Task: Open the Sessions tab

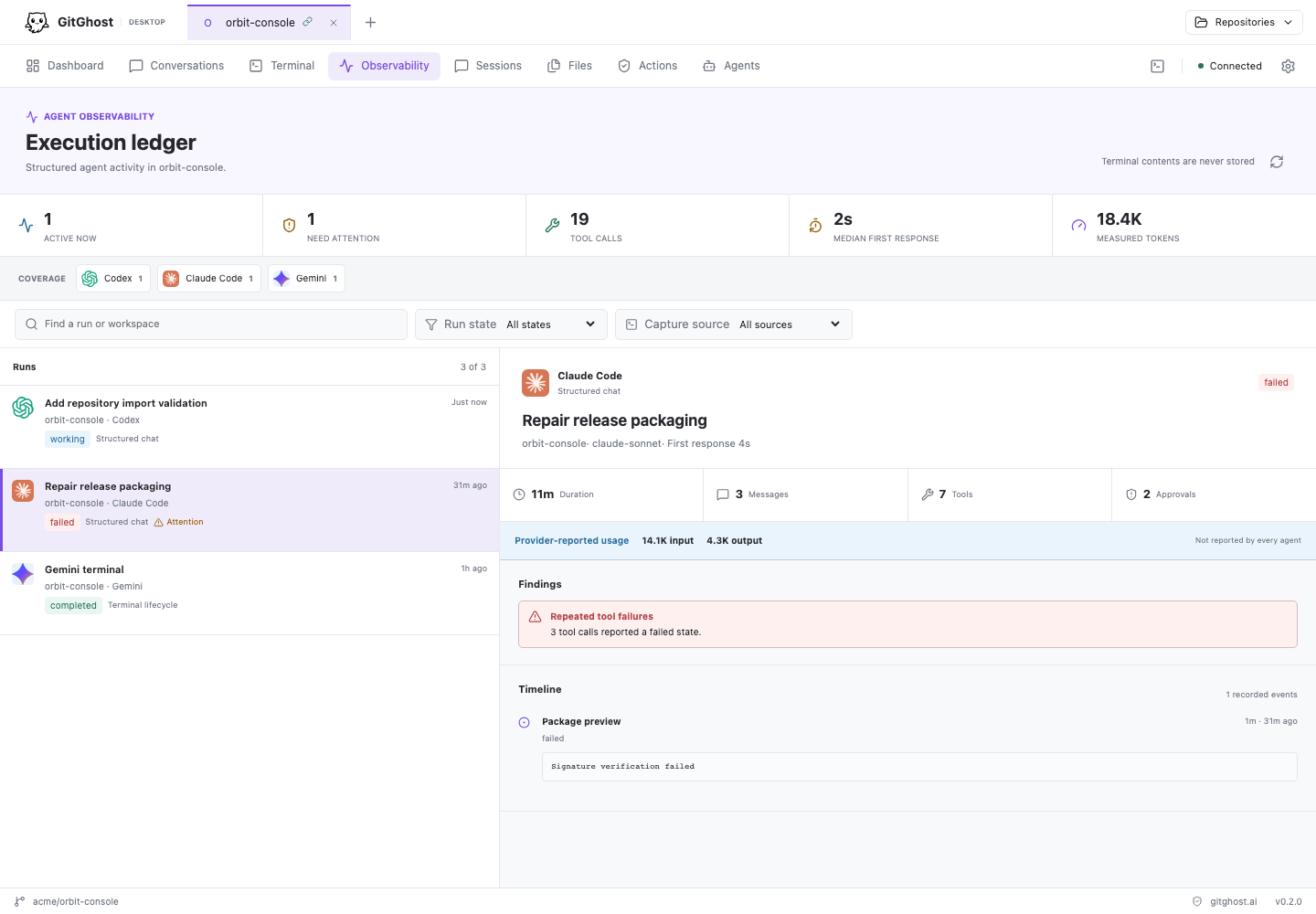Action: point(488,66)
